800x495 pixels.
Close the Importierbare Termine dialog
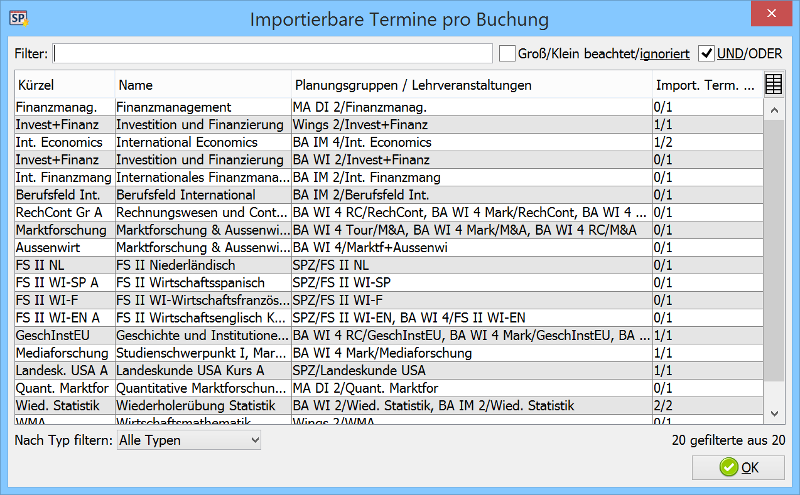pyautogui.click(x=771, y=13)
